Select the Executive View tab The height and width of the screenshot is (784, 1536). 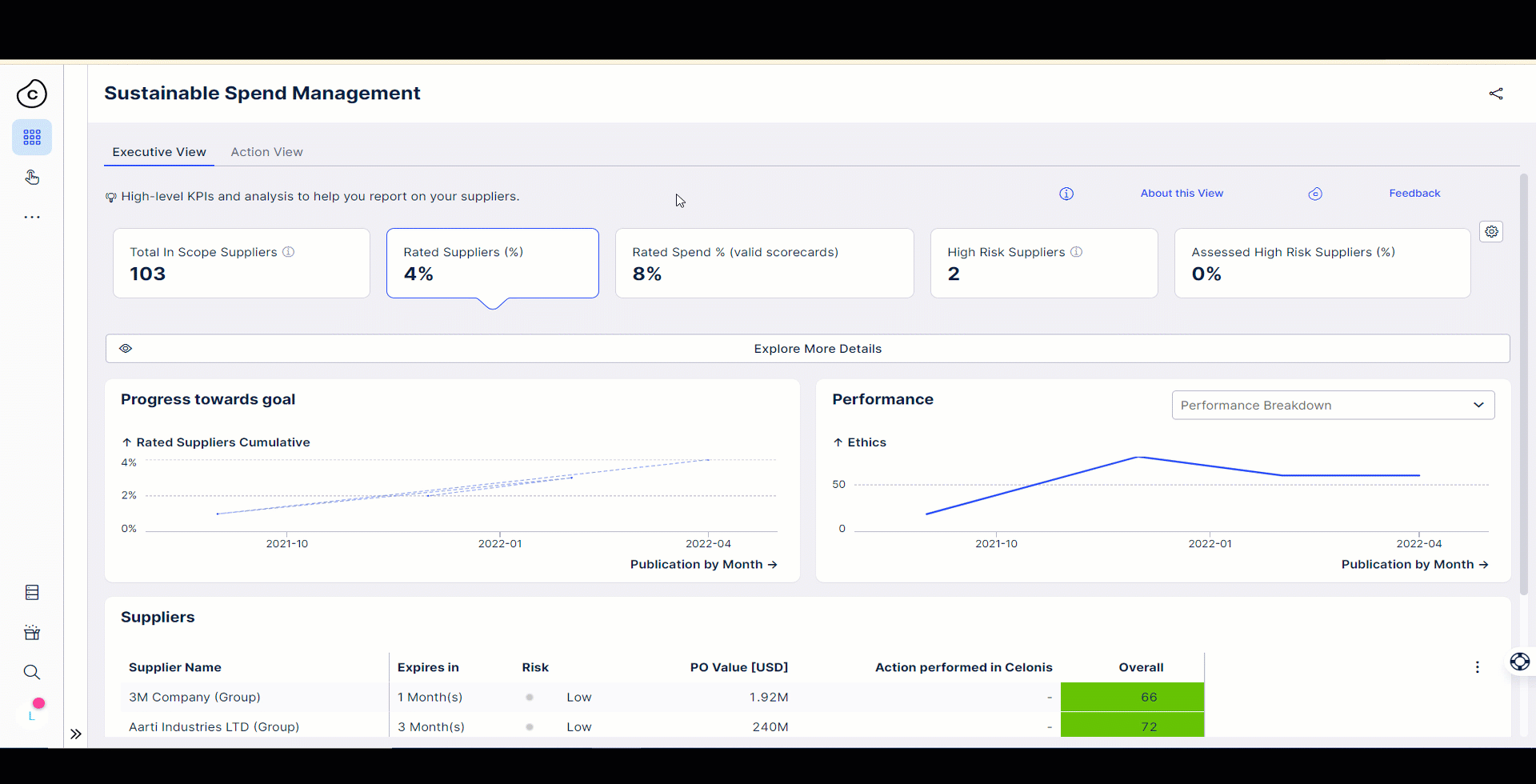pos(158,151)
